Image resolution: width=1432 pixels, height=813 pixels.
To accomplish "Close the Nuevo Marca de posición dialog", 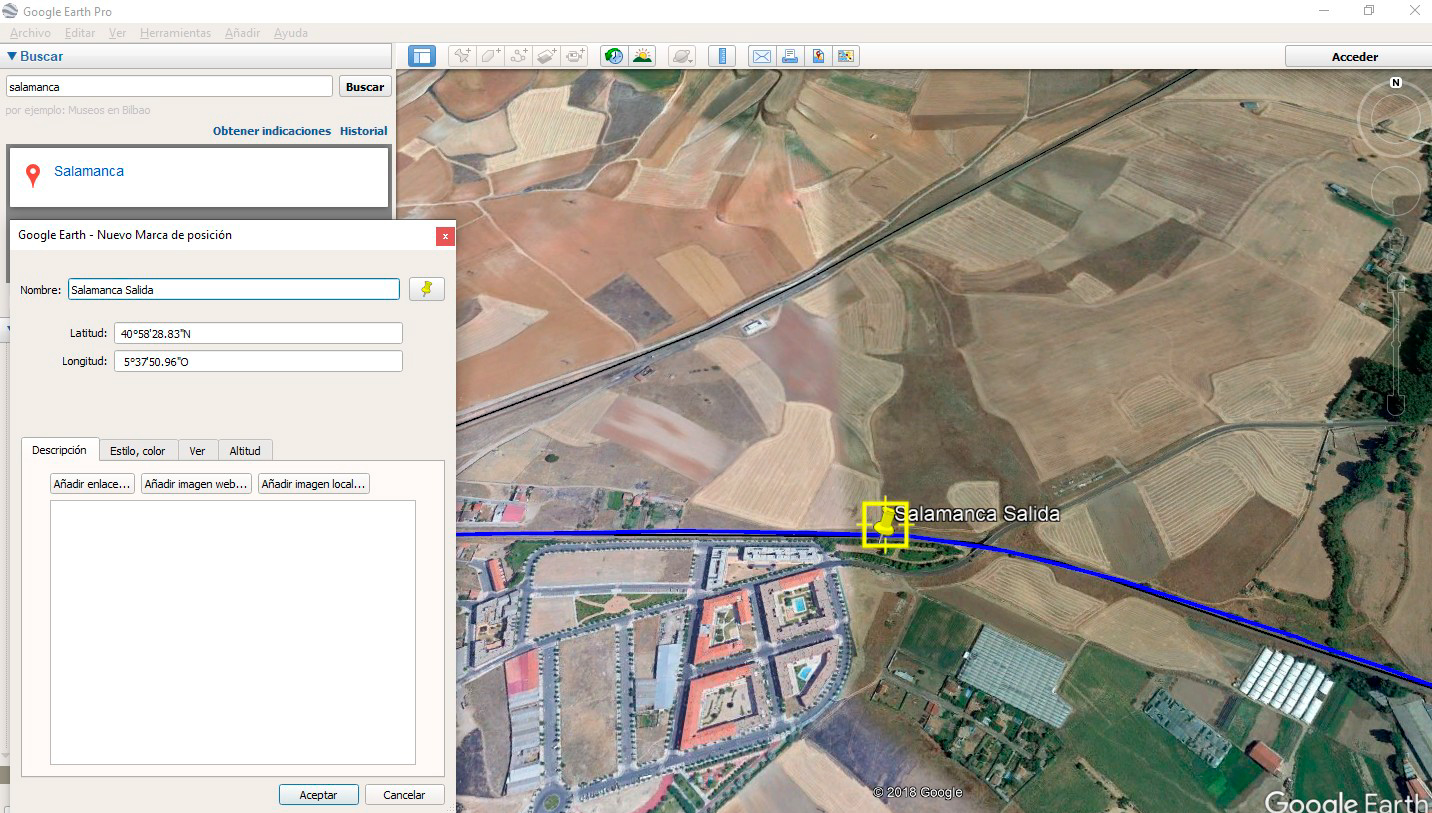I will pyautogui.click(x=445, y=236).
